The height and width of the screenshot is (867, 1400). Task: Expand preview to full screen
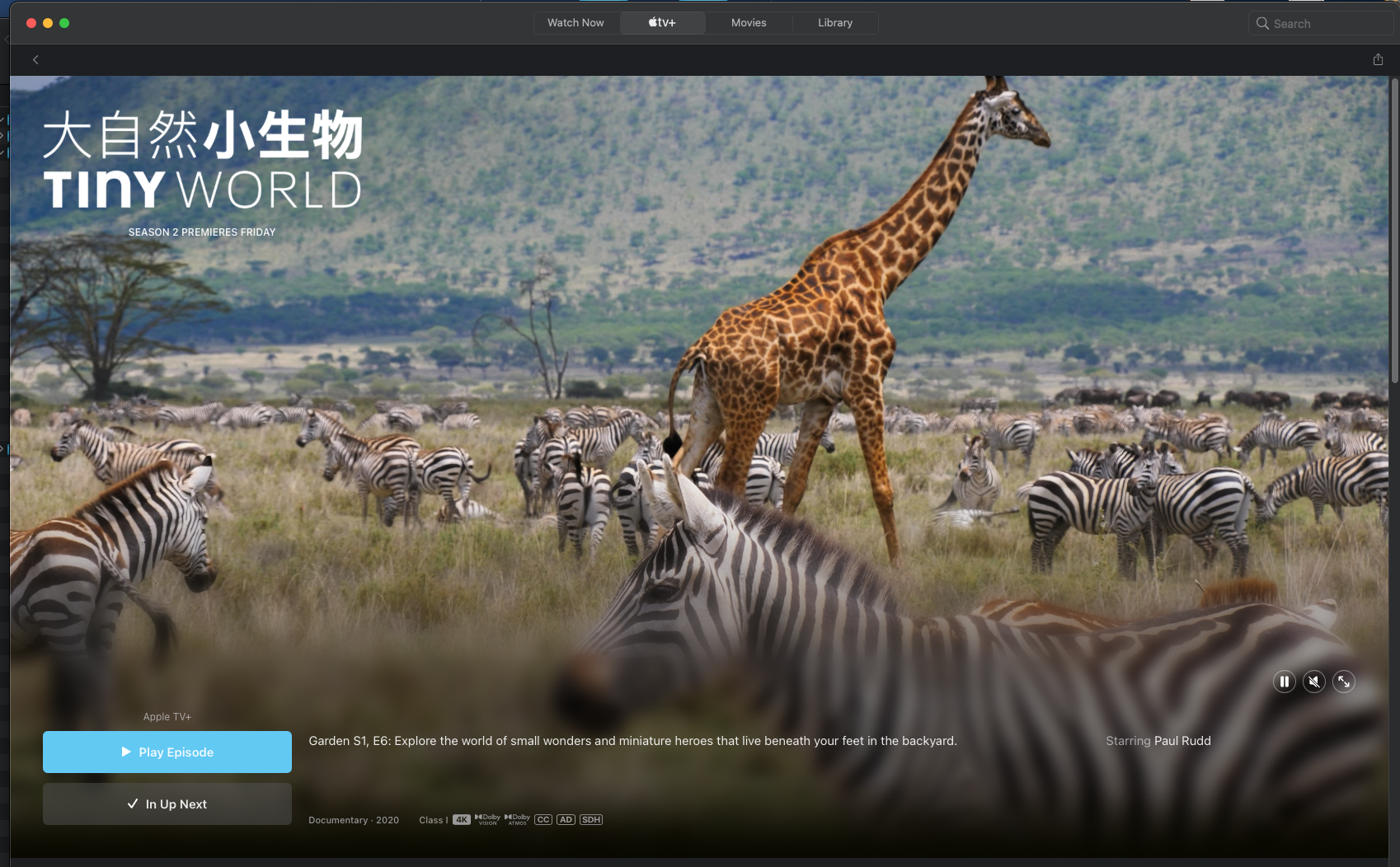click(x=1344, y=682)
